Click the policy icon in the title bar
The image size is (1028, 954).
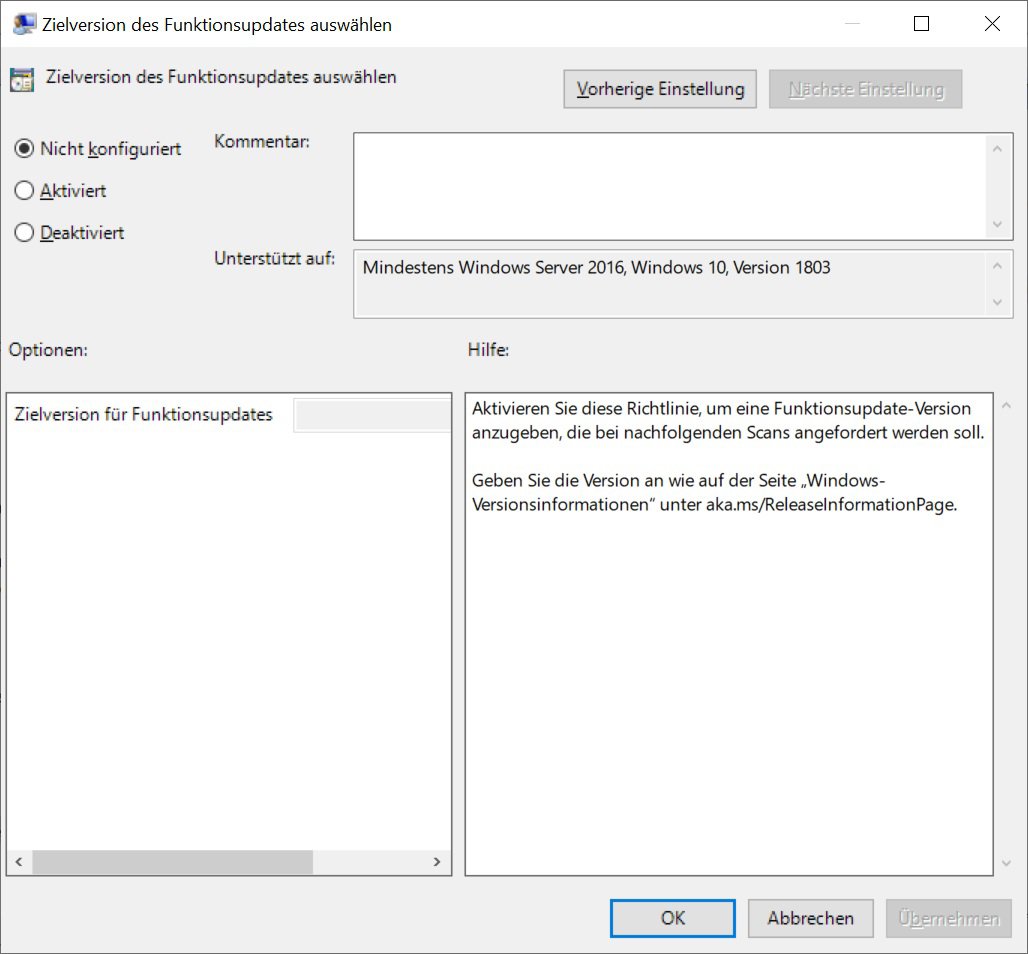pos(22,22)
